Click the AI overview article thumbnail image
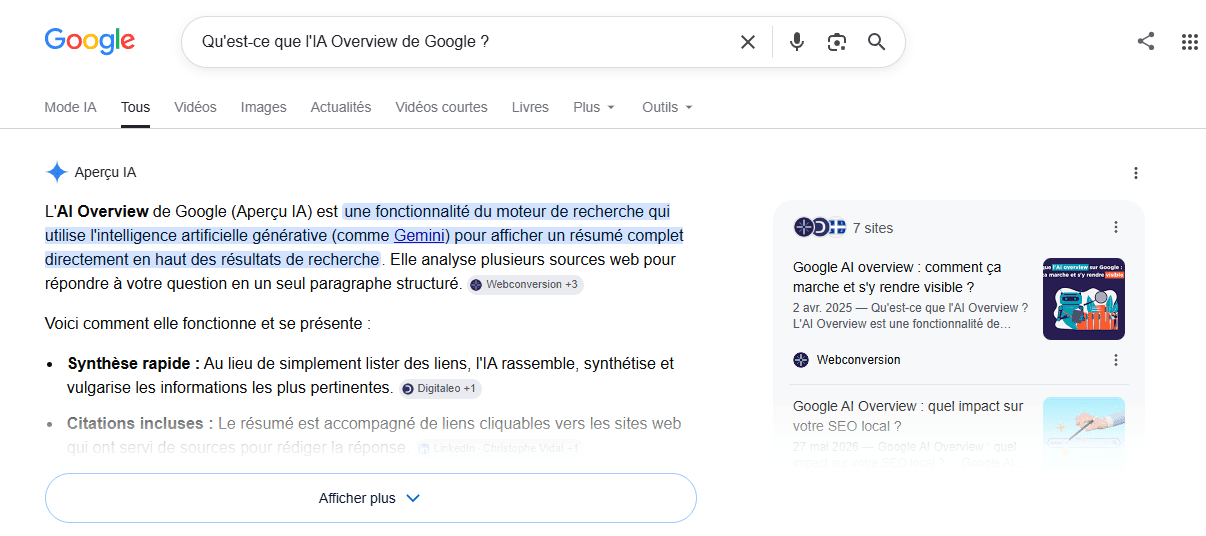 (1084, 299)
